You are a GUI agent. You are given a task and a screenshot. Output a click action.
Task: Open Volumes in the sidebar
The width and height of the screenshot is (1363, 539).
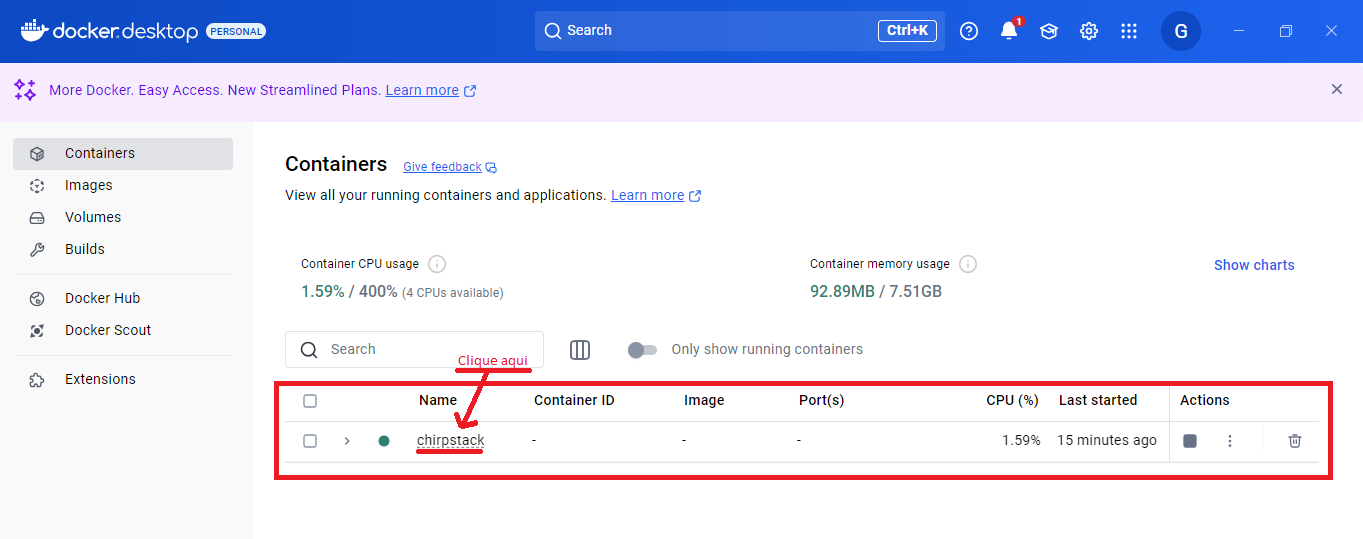pyautogui.click(x=123, y=217)
